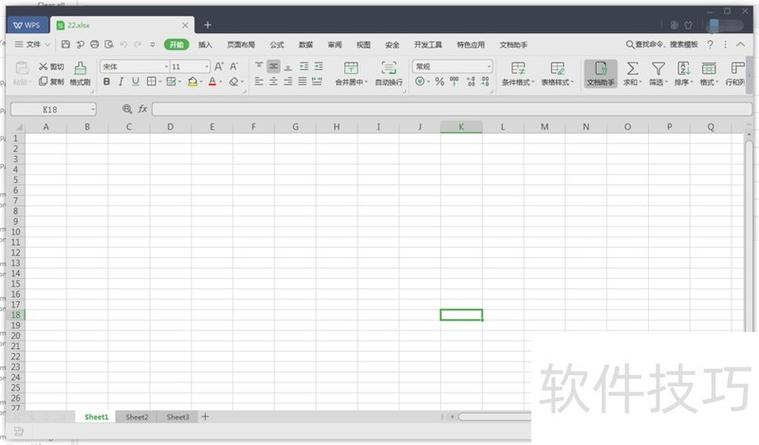Add a new worksheet with plus button
Screen dimensions: 759x445
pos(205,416)
